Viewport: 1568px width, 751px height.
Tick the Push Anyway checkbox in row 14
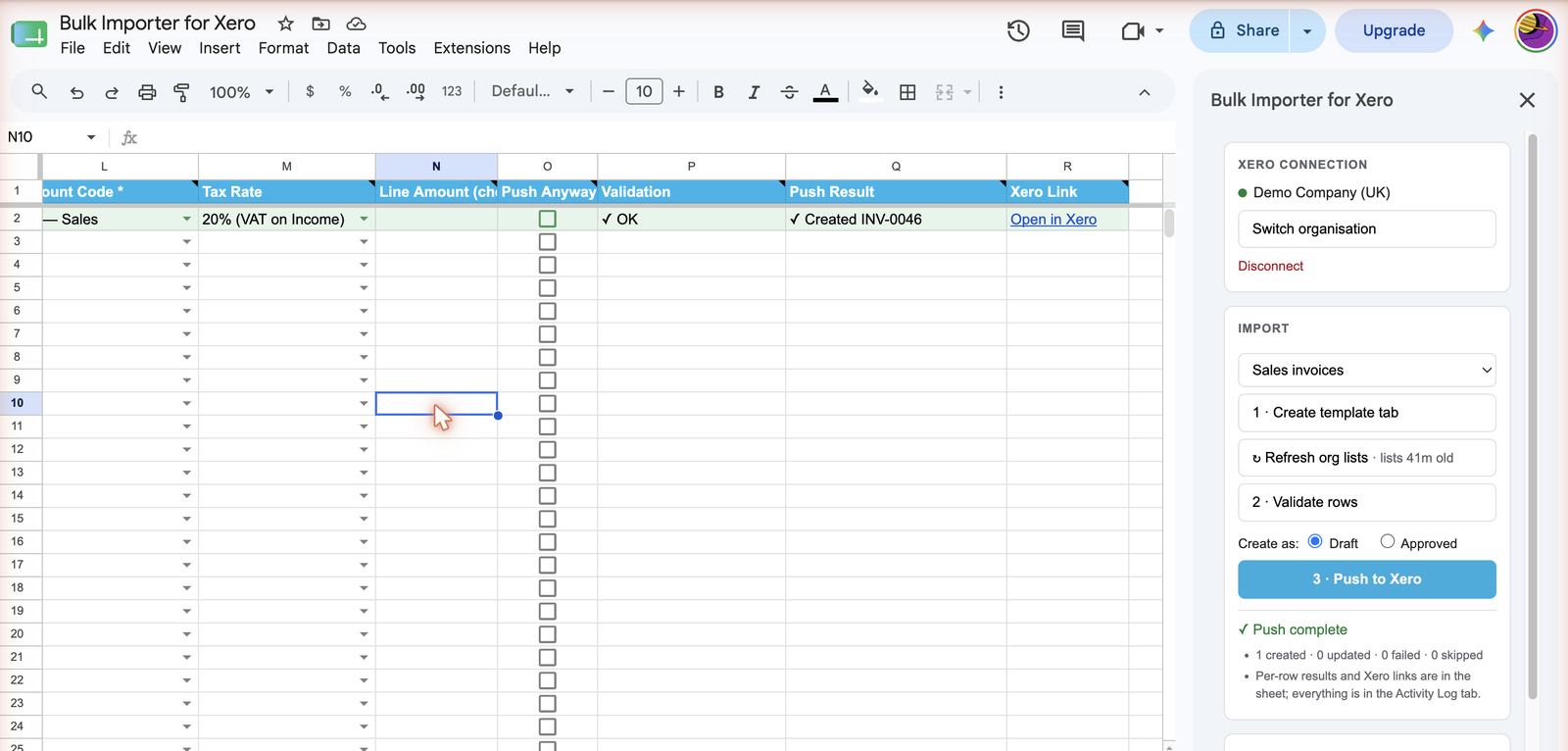[548, 495]
